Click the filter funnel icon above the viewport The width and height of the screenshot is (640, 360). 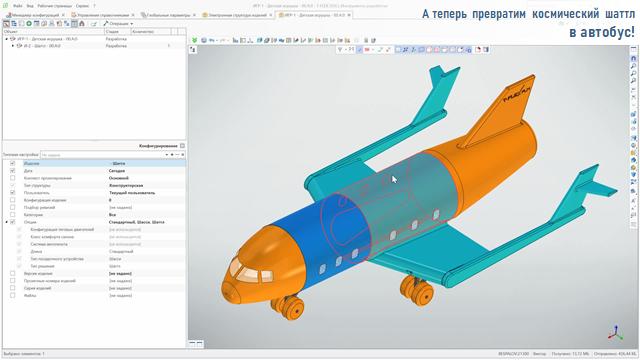(340, 49)
